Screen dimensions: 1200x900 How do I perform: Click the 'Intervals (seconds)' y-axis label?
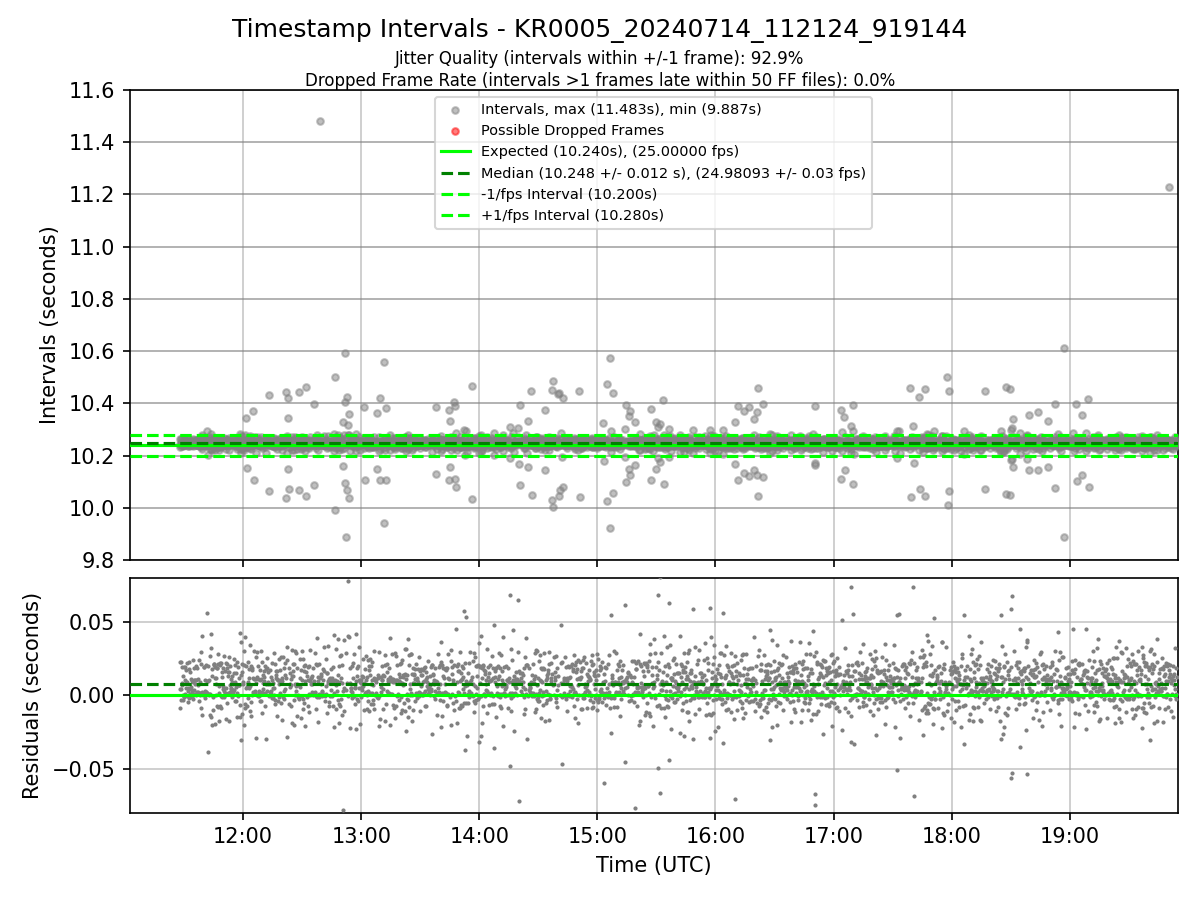[x=49, y=325]
